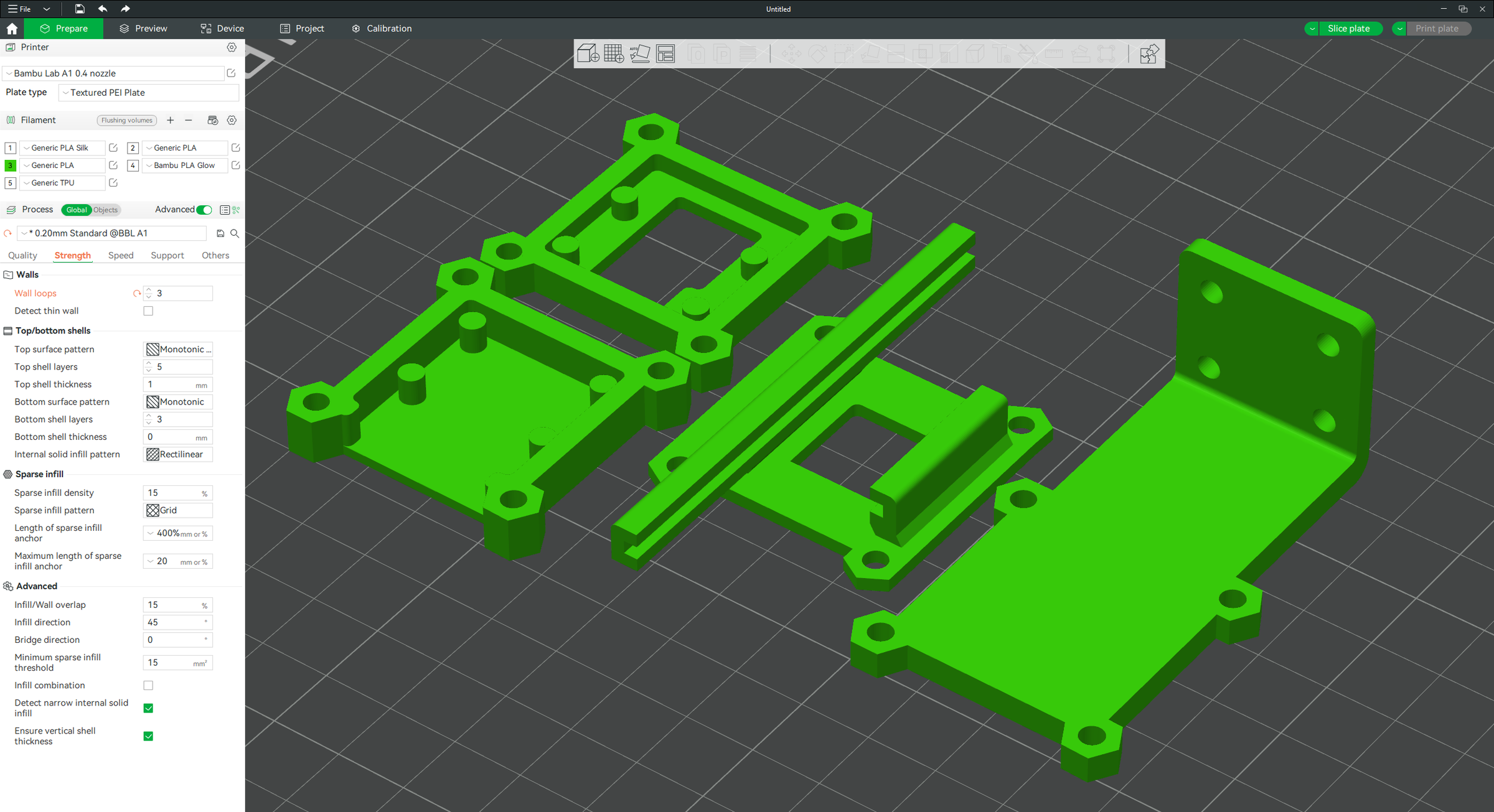Open the Top surface pattern dropdown
Image resolution: width=1494 pixels, height=812 pixels.
pos(178,349)
